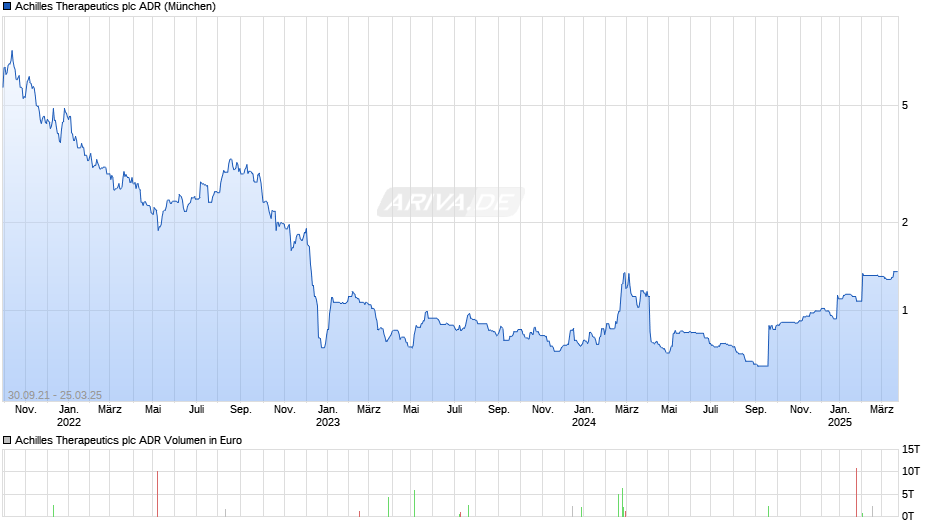Click the blue legend square beside the chart title
Screen dimensions: 940x526
tap(7, 6)
